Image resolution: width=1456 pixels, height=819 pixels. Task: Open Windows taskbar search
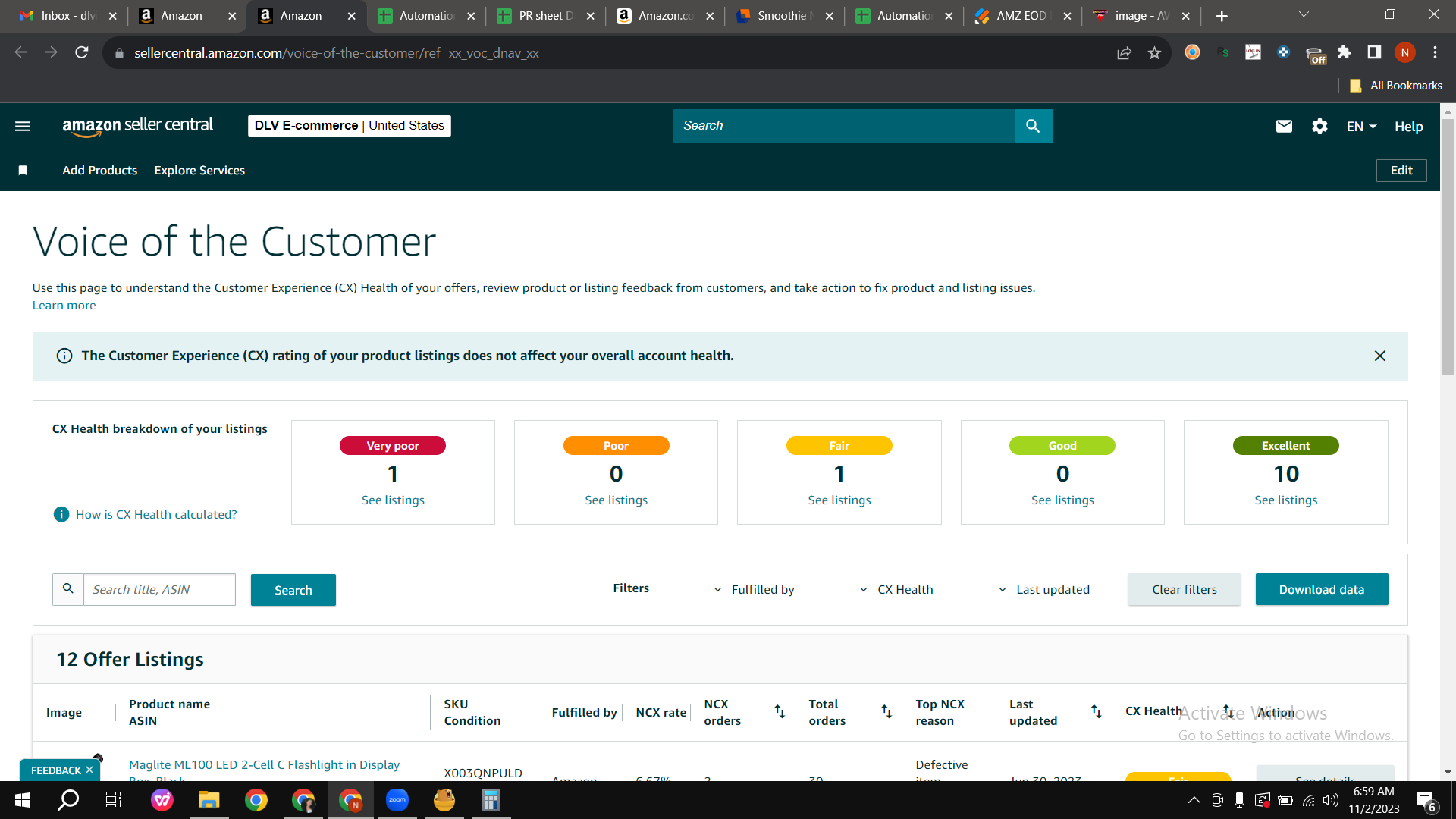click(68, 800)
